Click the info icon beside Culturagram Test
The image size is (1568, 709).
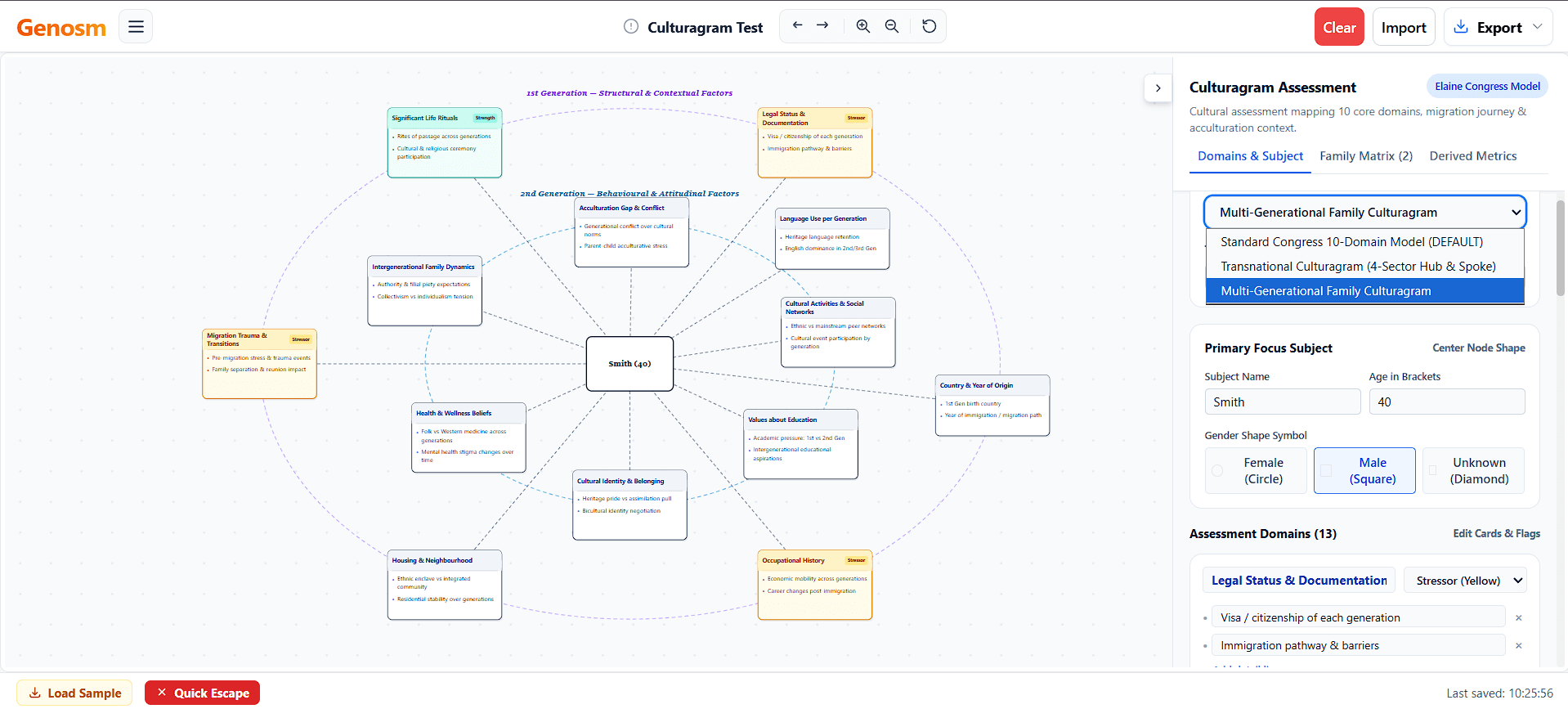click(x=631, y=26)
